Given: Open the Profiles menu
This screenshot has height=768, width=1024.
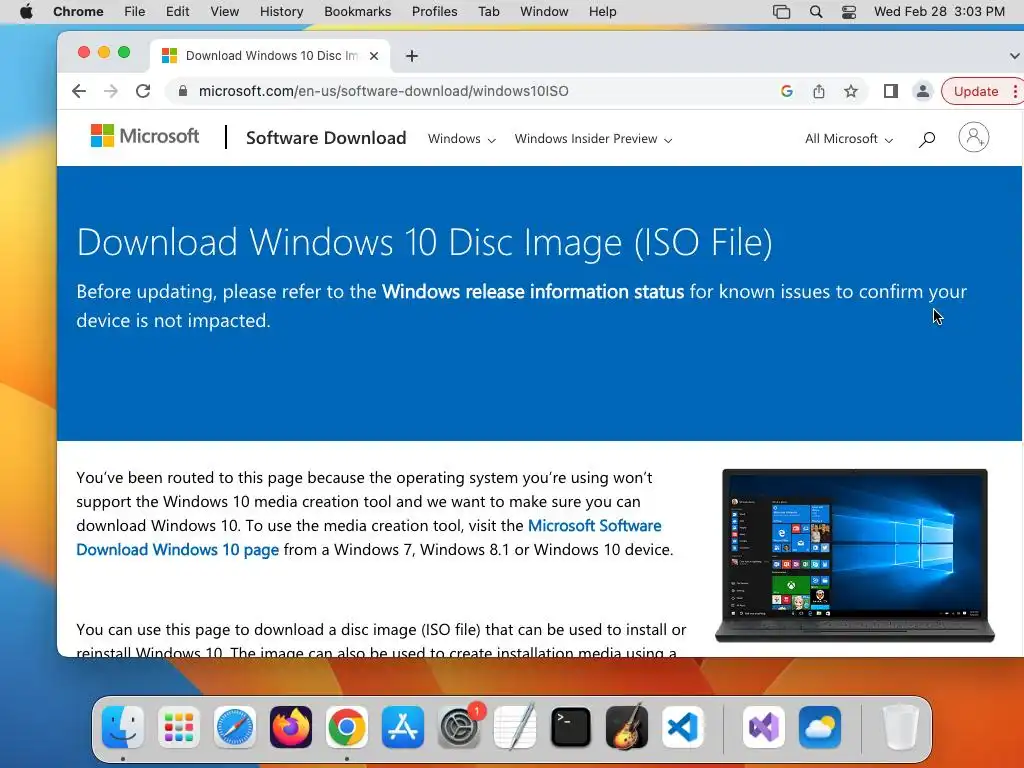Looking at the screenshot, I should coord(434,12).
